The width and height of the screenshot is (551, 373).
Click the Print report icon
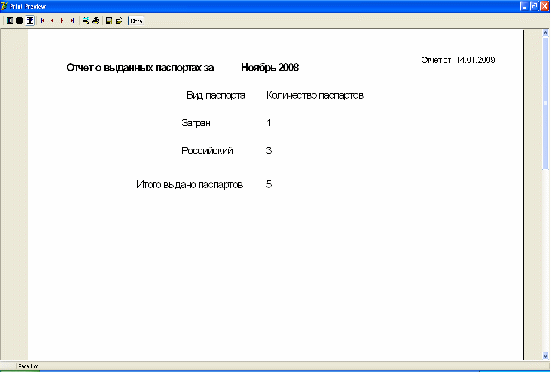click(x=96, y=21)
